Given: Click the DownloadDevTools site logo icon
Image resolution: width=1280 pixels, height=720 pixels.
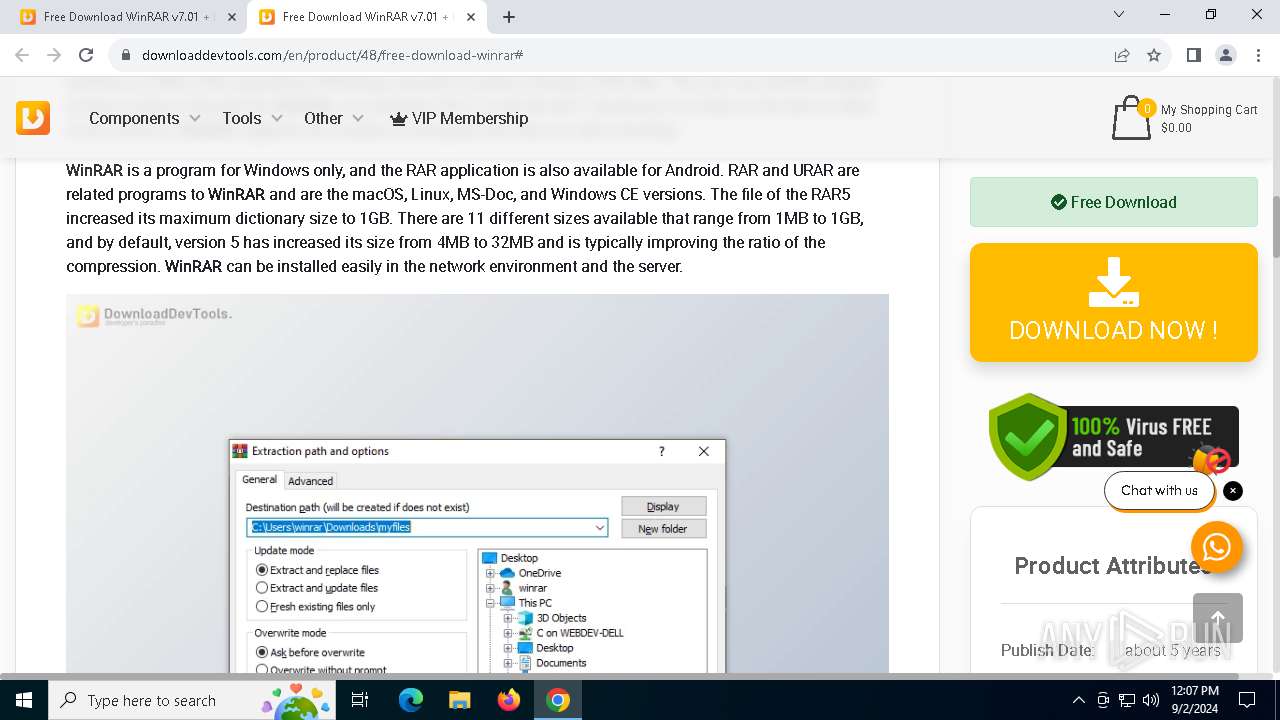Looking at the screenshot, I should [33, 118].
